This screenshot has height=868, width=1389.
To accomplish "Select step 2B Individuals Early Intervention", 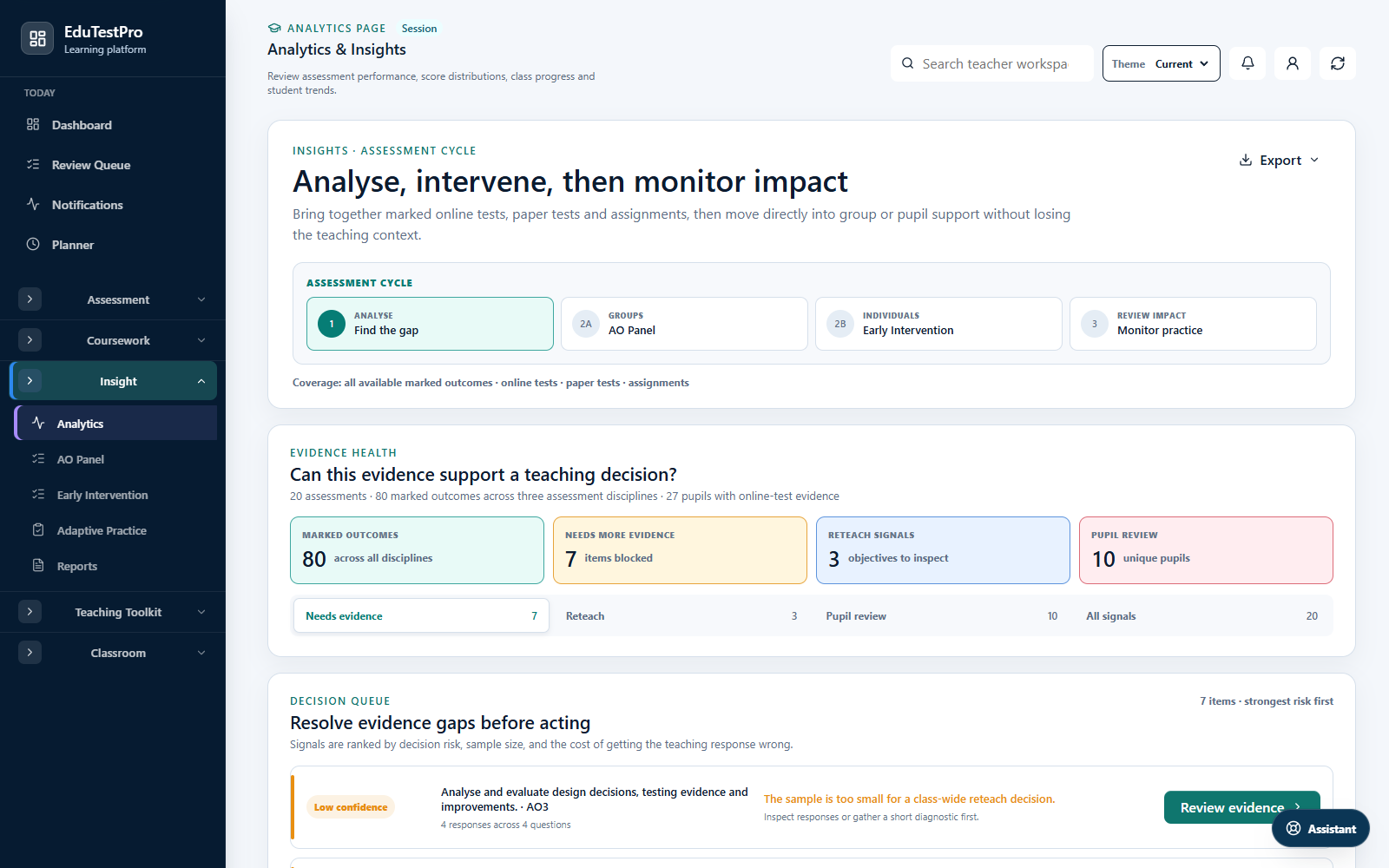I will click(938, 324).
